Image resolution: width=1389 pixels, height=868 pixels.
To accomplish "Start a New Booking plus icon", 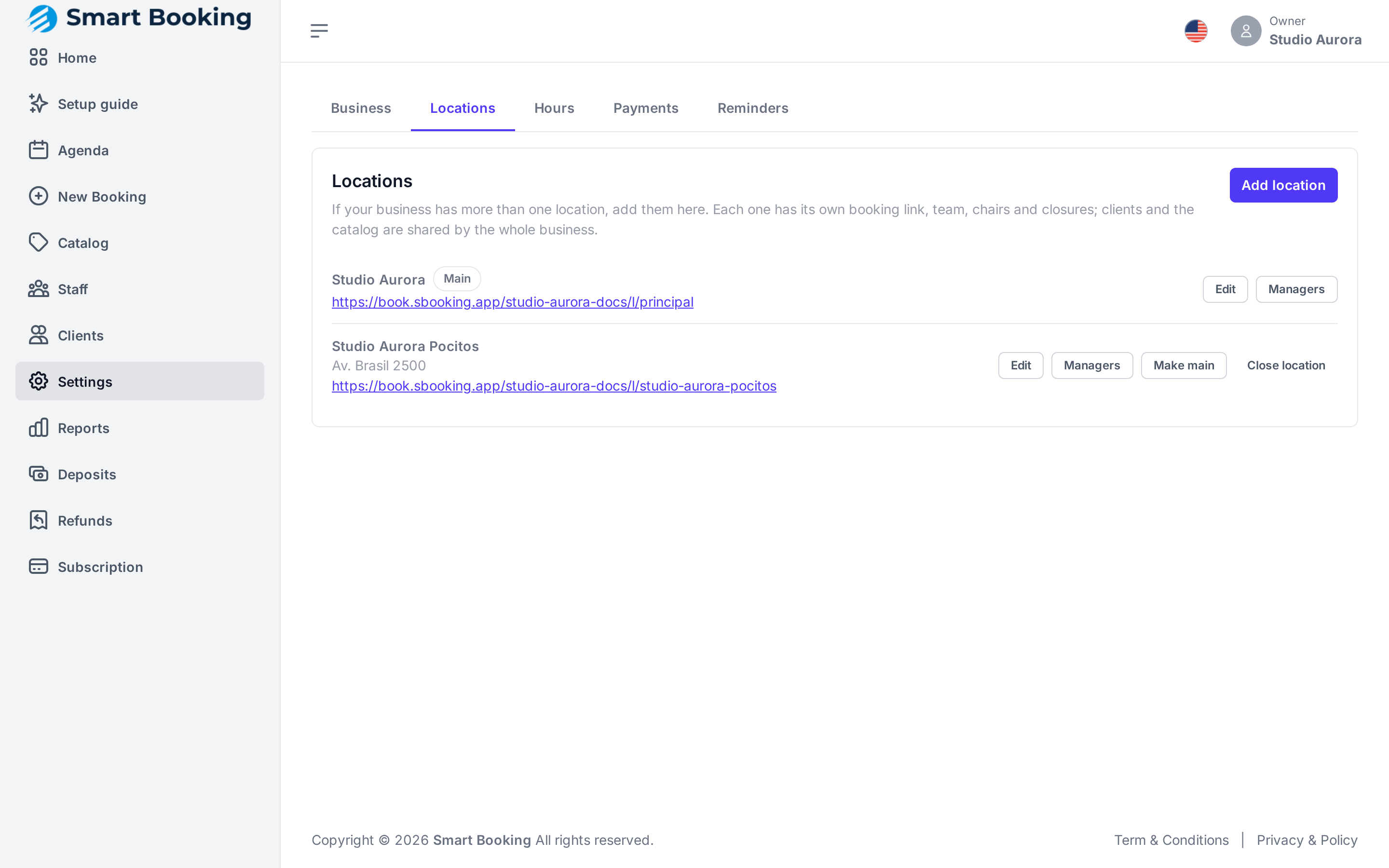I will [x=39, y=196].
